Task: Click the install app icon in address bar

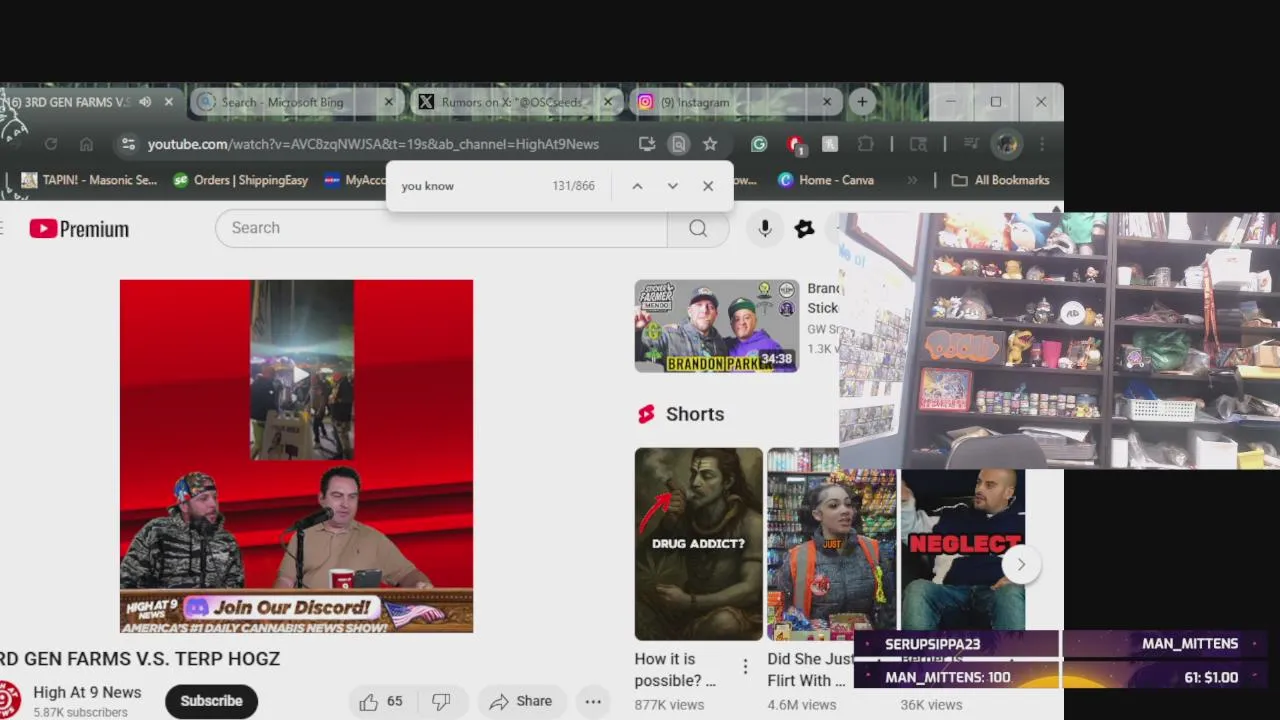Action: pos(647,144)
